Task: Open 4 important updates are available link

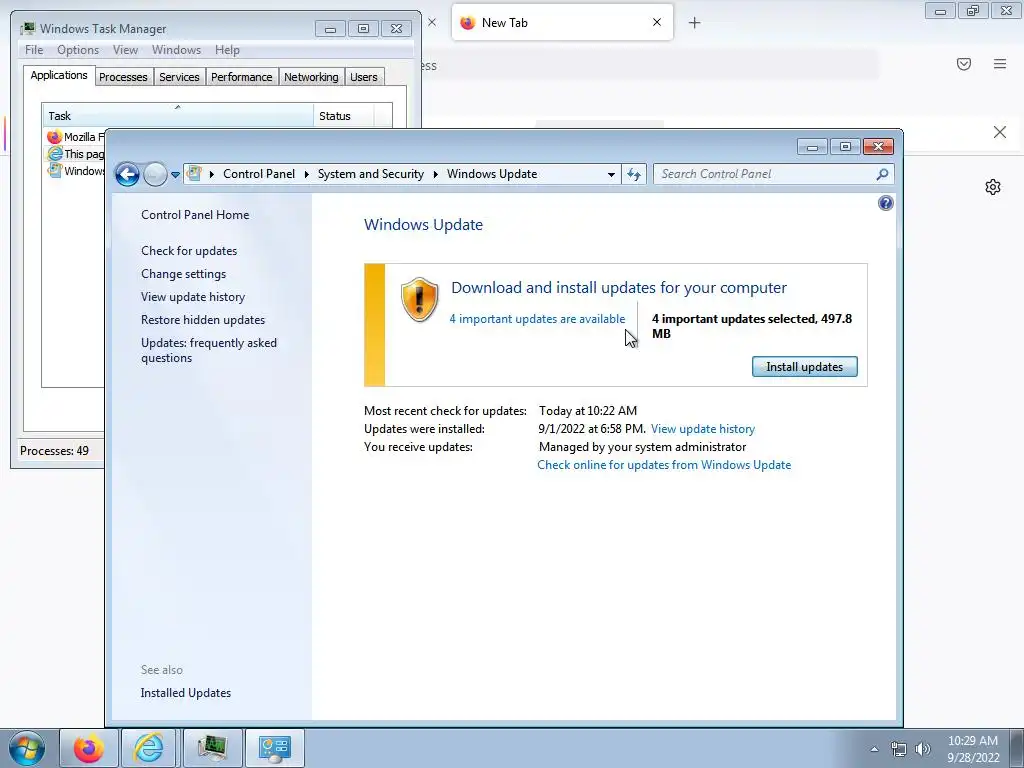Action: [x=537, y=319]
